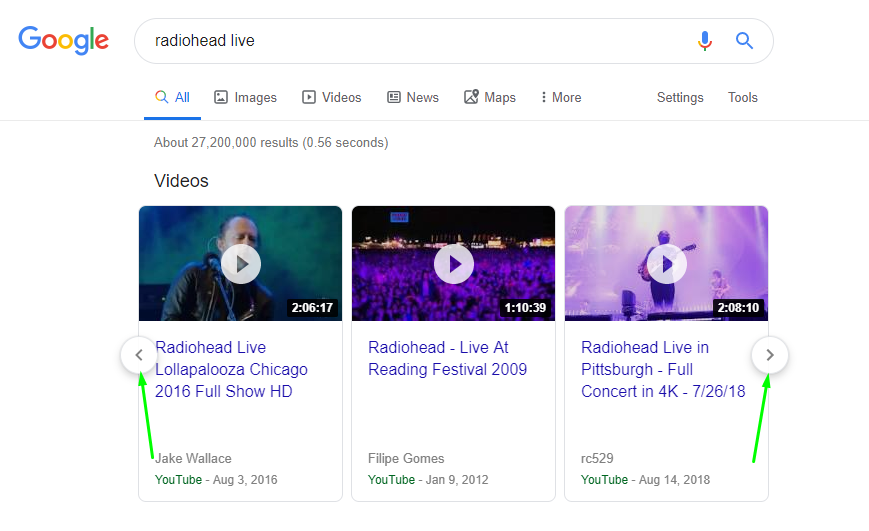Viewport: 869px width, 531px height.
Task: Play the Pittsburgh 4K concert video
Action: [667, 264]
